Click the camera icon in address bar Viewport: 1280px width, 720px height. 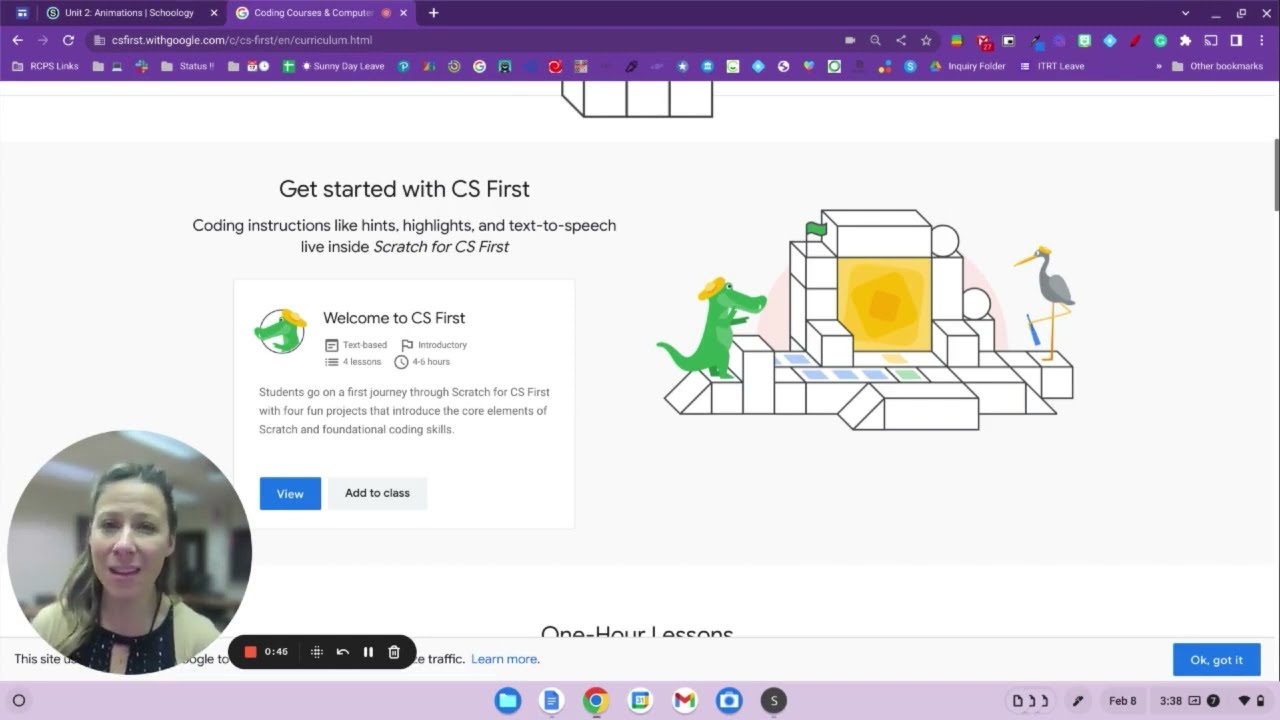coord(850,40)
